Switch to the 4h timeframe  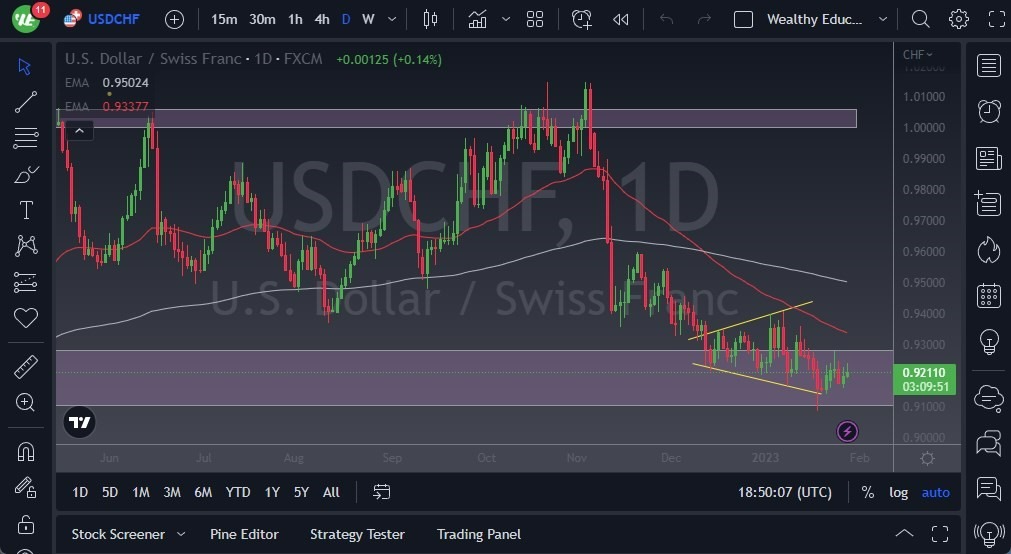tap(322, 19)
